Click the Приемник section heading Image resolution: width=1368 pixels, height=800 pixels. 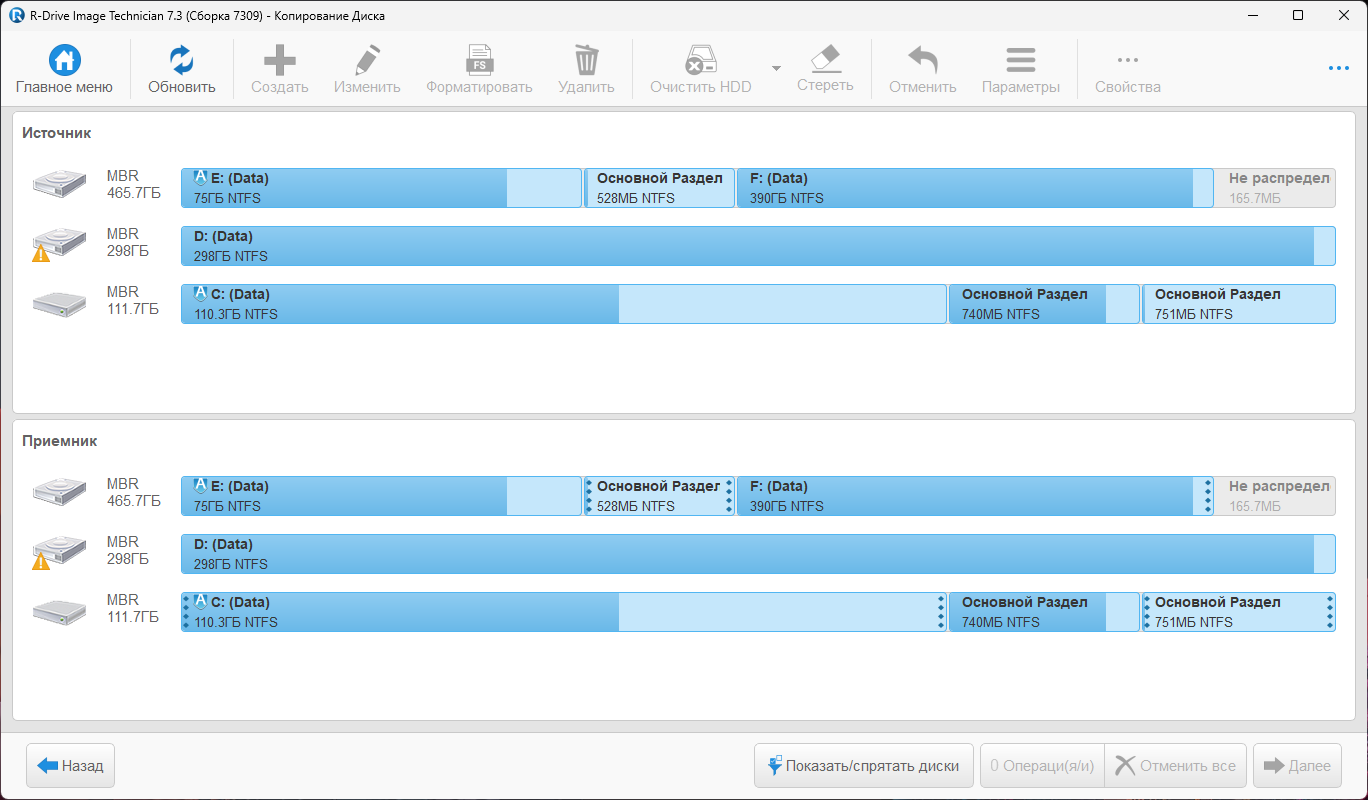tap(60, 441)
